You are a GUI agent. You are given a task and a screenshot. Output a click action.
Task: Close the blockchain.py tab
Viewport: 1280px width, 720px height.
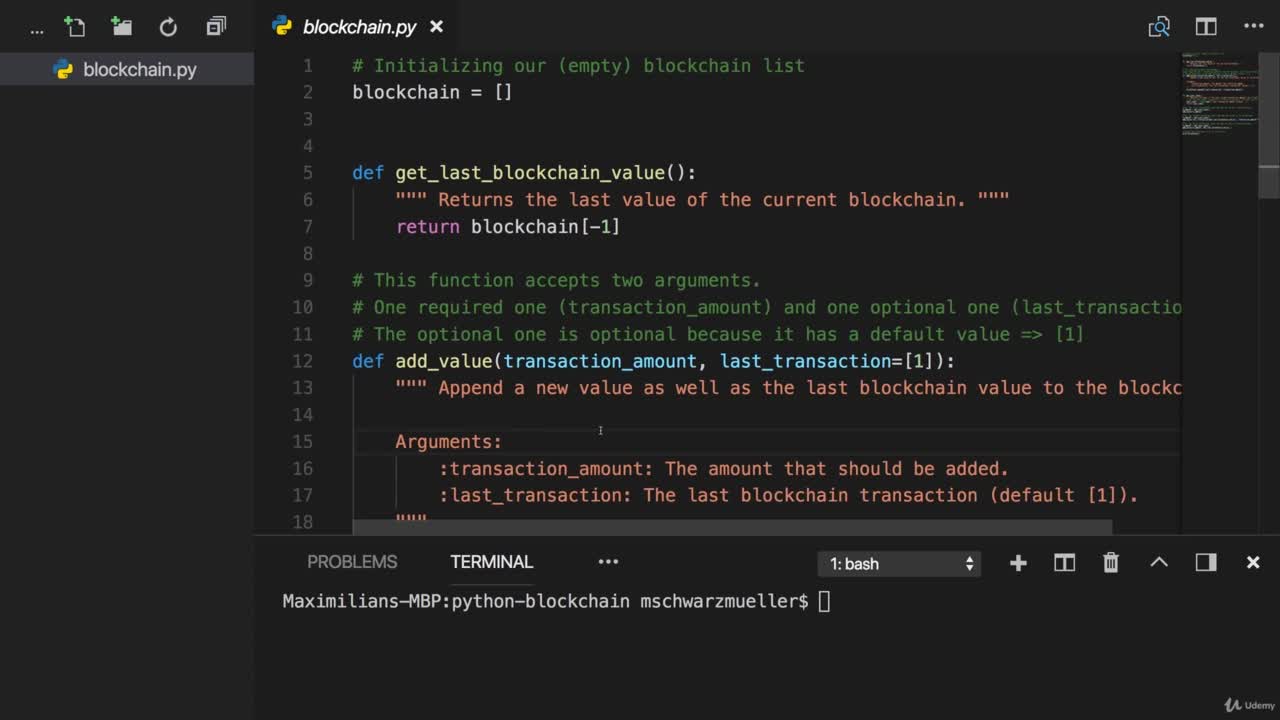point(436,27)
